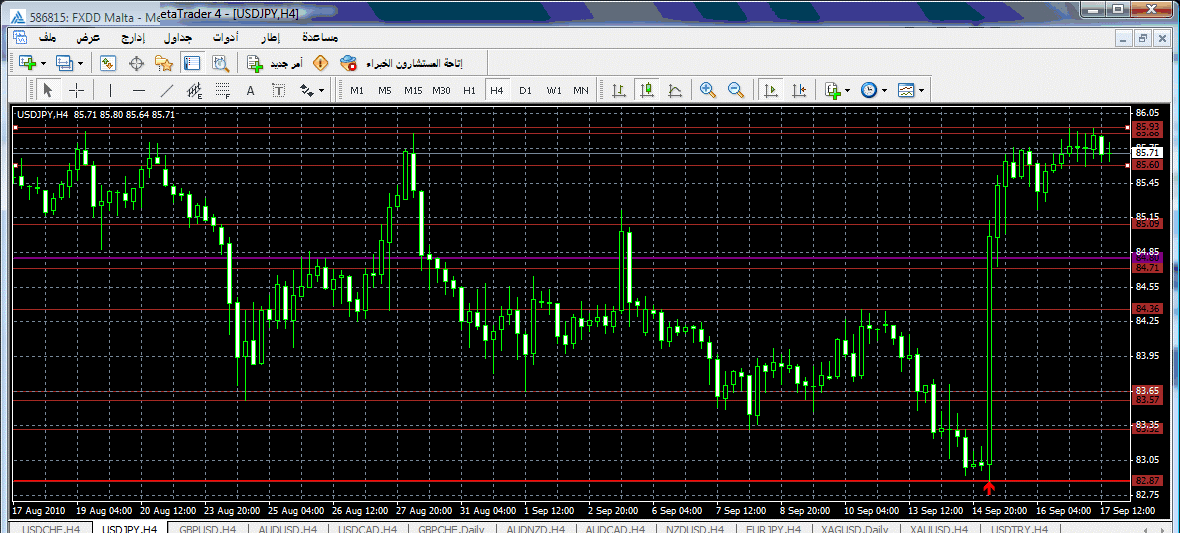Select the D1 timeframe button
Image resolution: width=1180 pixels, height=533 pixels.
pyautogui.click(x=525, y=90)
